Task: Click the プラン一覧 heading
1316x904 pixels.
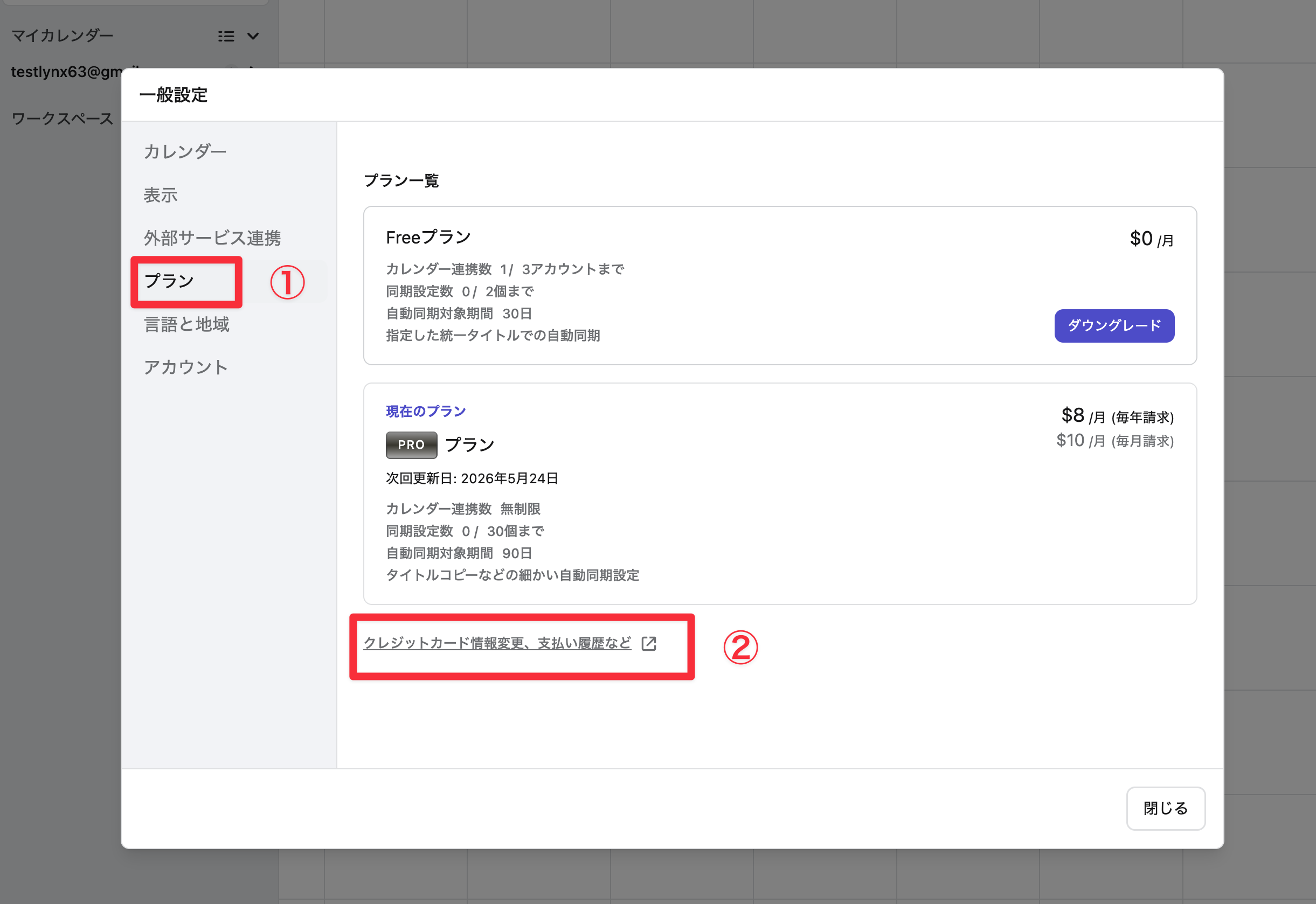Action: [x=401, y=180]
